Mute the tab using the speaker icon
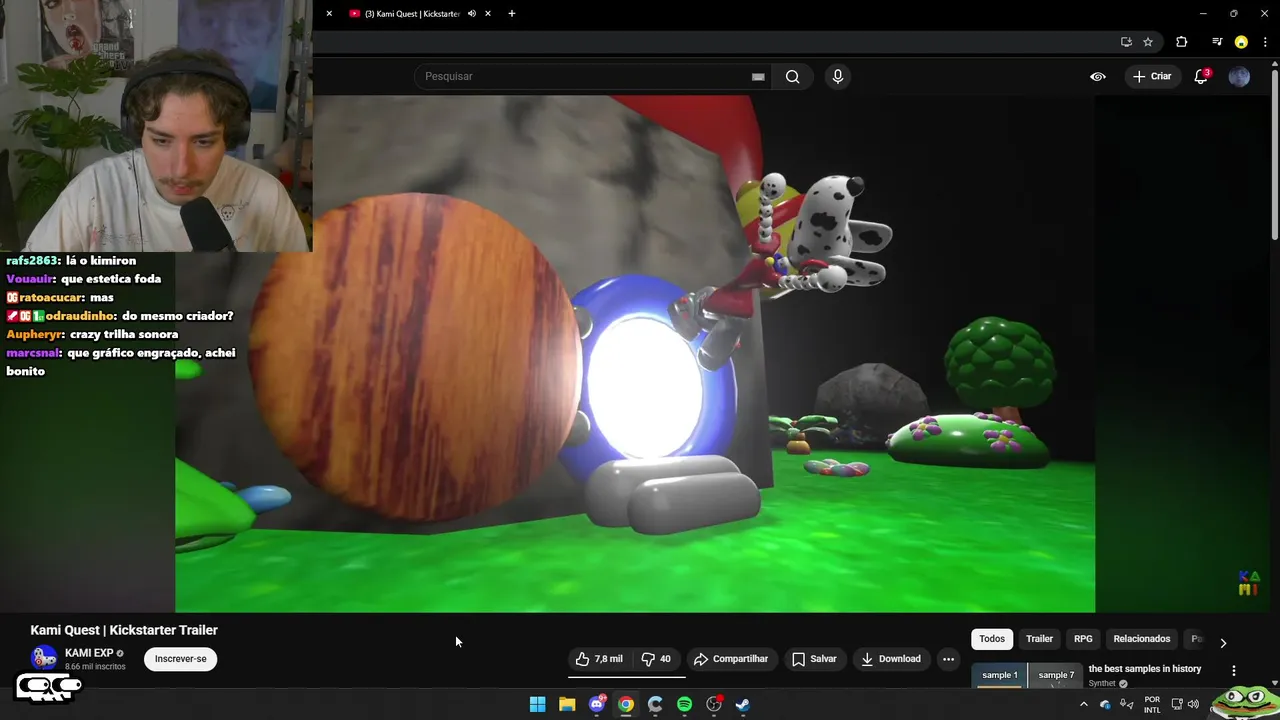The width and height of the screenshot is (1280, 720). [471, 14]
